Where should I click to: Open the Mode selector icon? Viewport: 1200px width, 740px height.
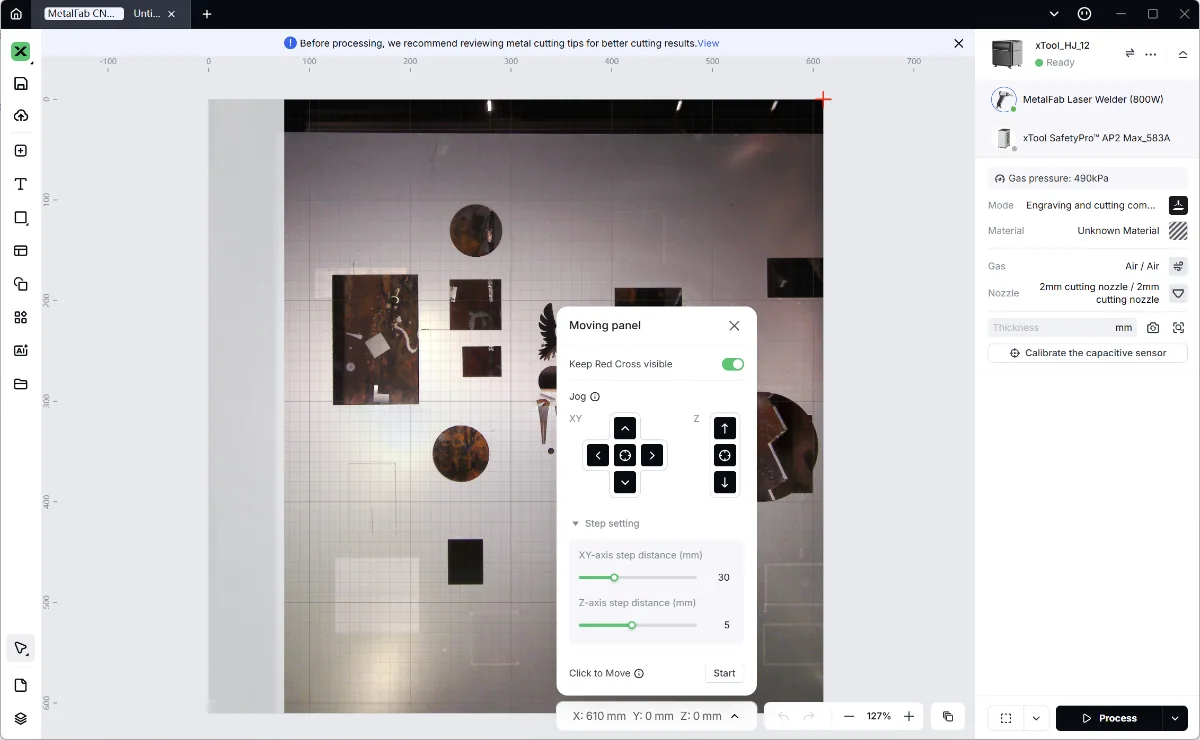click(1178, 205)
